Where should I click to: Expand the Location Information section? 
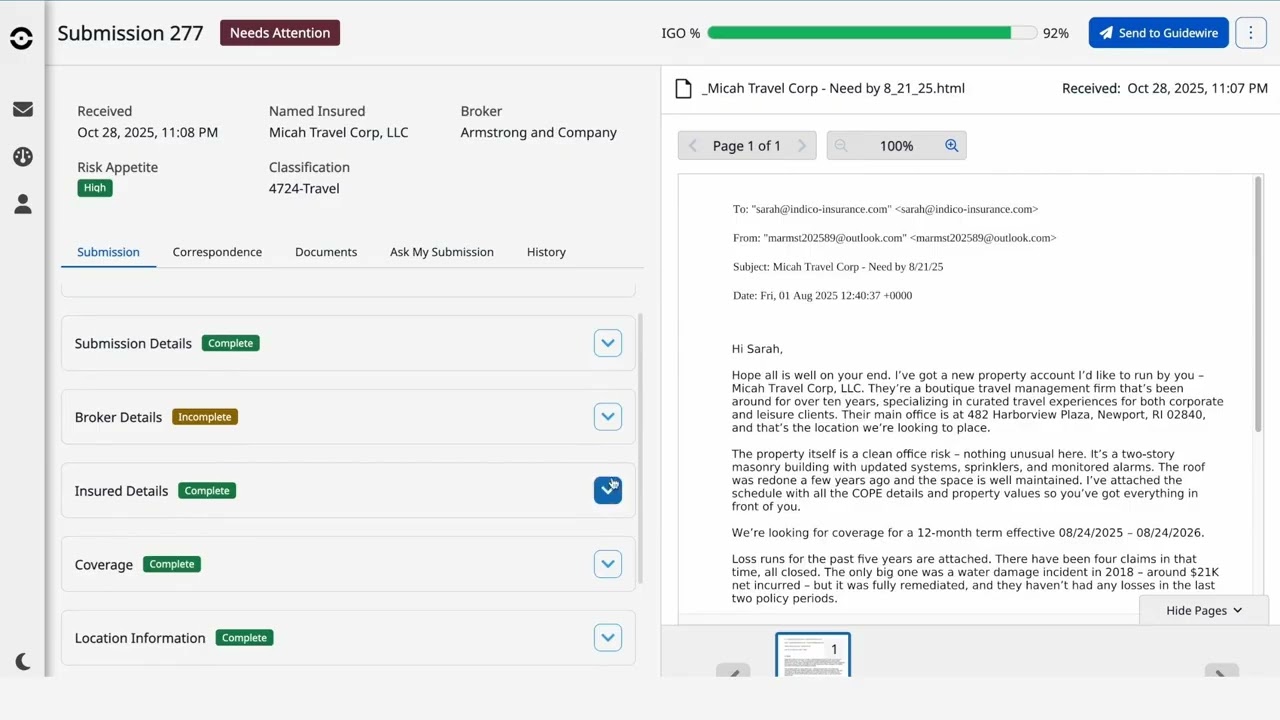pos(608,638)
